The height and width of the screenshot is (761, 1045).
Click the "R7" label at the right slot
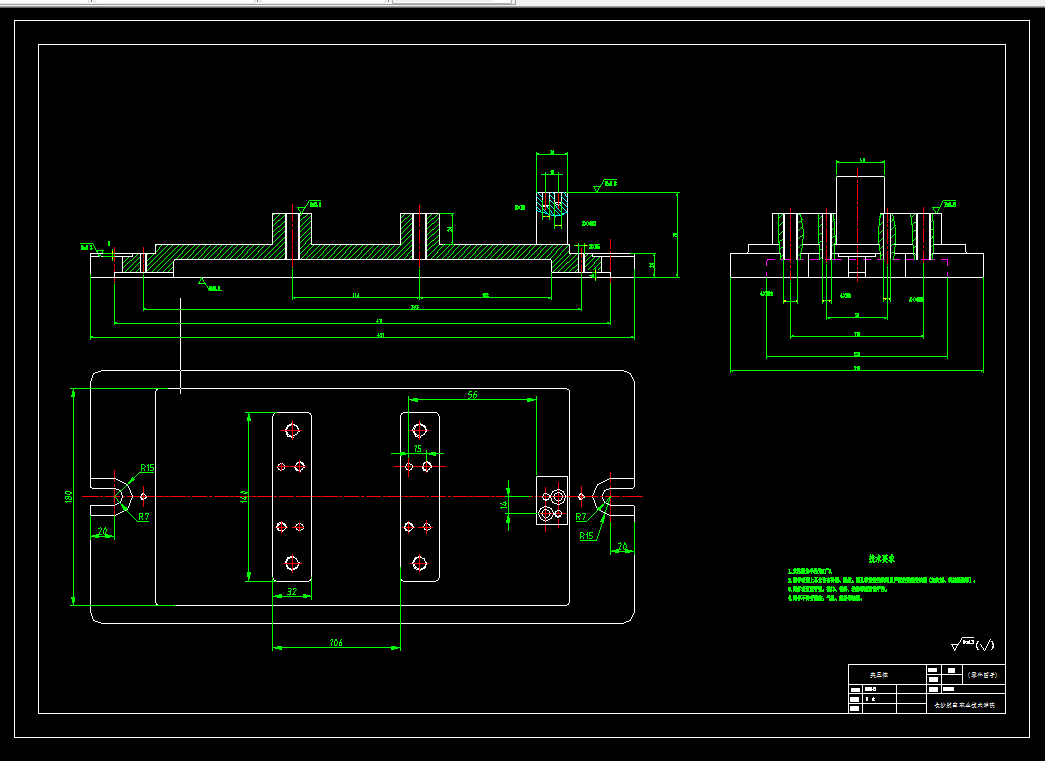580,516
